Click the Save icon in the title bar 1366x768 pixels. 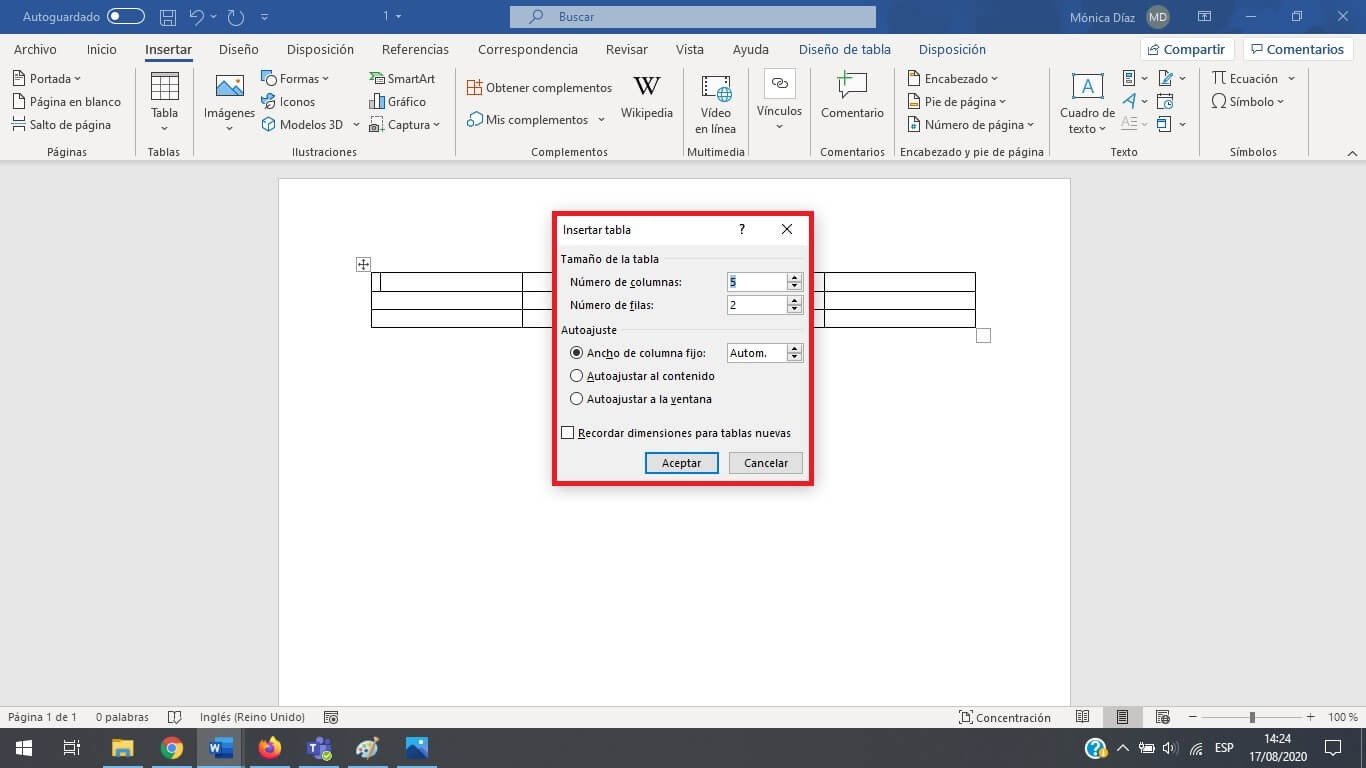click(168, 17)
